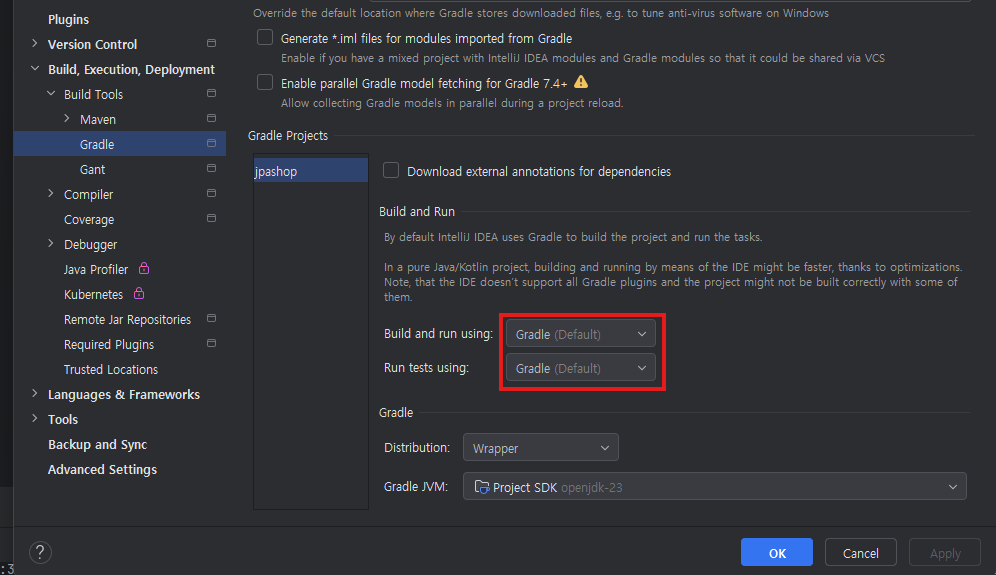Click the warning triangle beside parallel Gradle fetching
The height and width of the screenshot is (575, 996).
click(x=581, y=82)
